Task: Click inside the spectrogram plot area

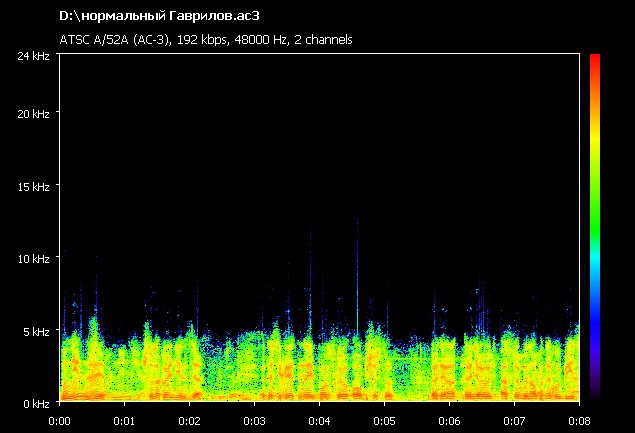Action: pos(320,227)
